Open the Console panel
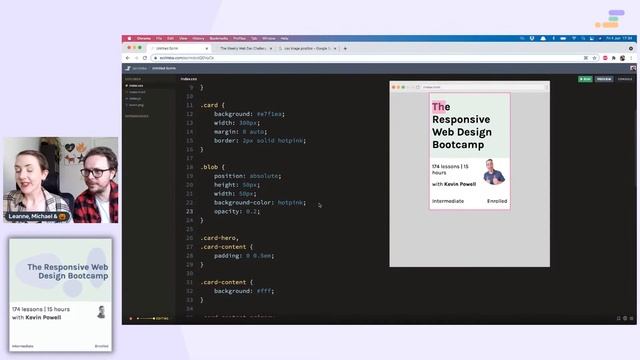 coord(625,79)
